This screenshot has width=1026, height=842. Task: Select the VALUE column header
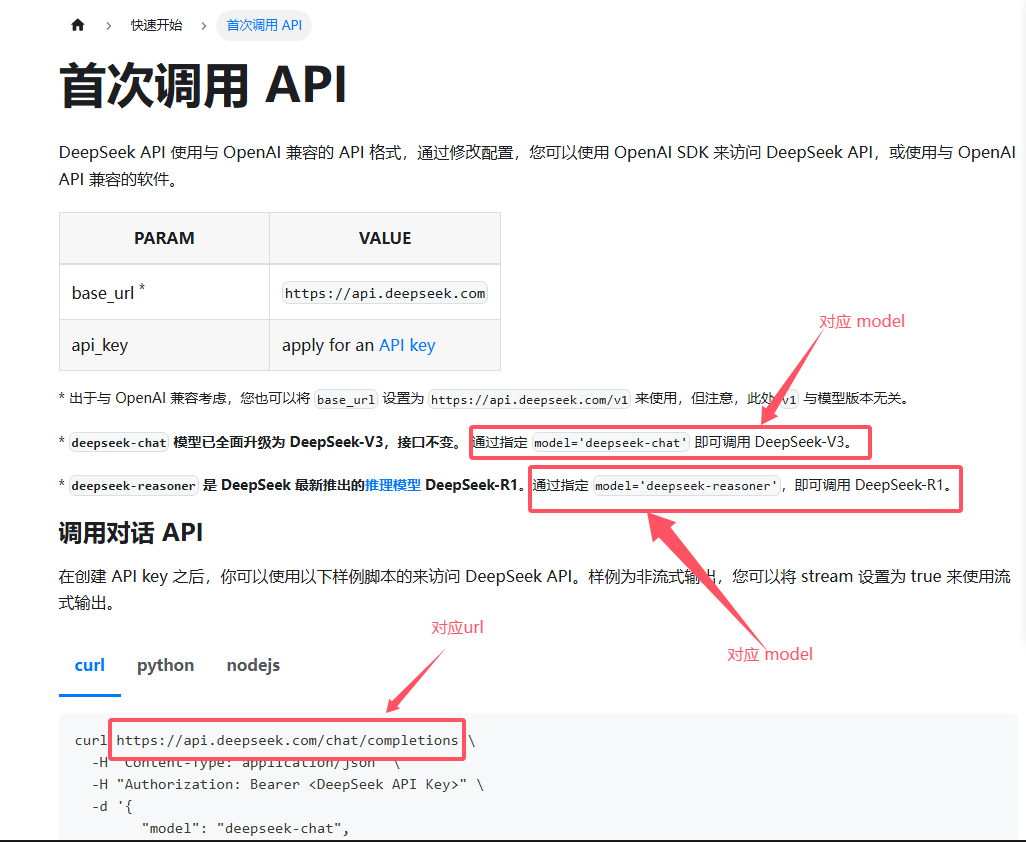[x=385, y=238]
